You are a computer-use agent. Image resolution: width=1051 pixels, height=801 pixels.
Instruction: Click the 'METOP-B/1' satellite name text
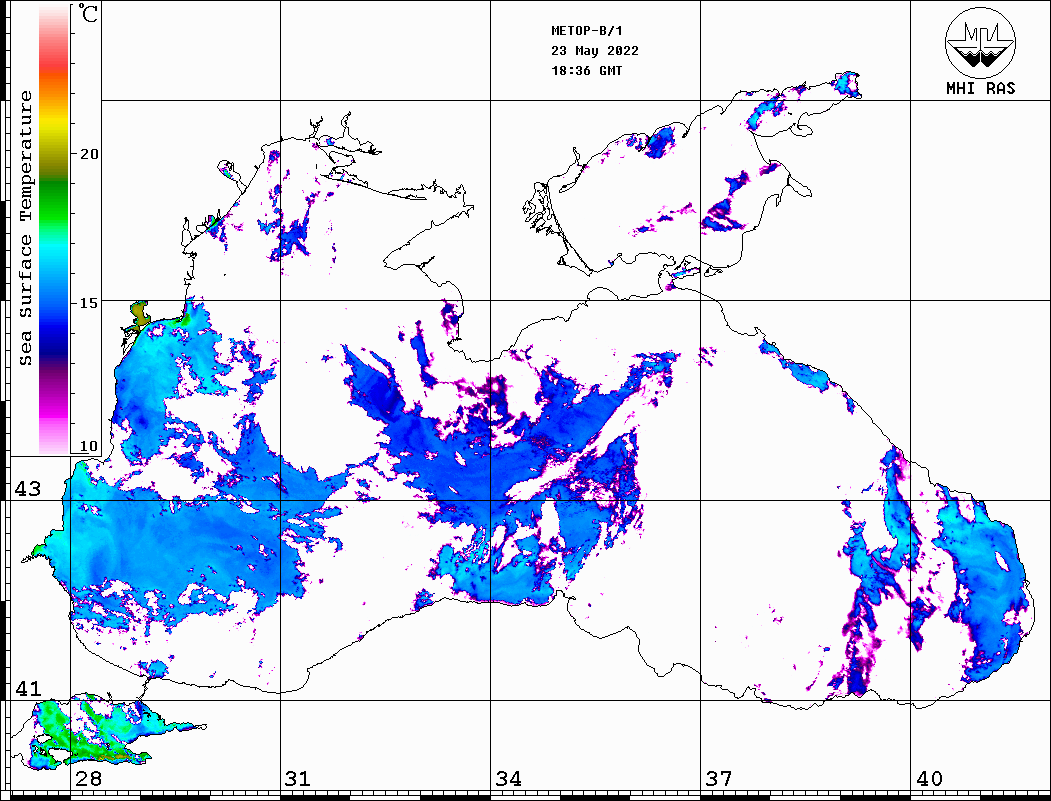tap(587, 31)
